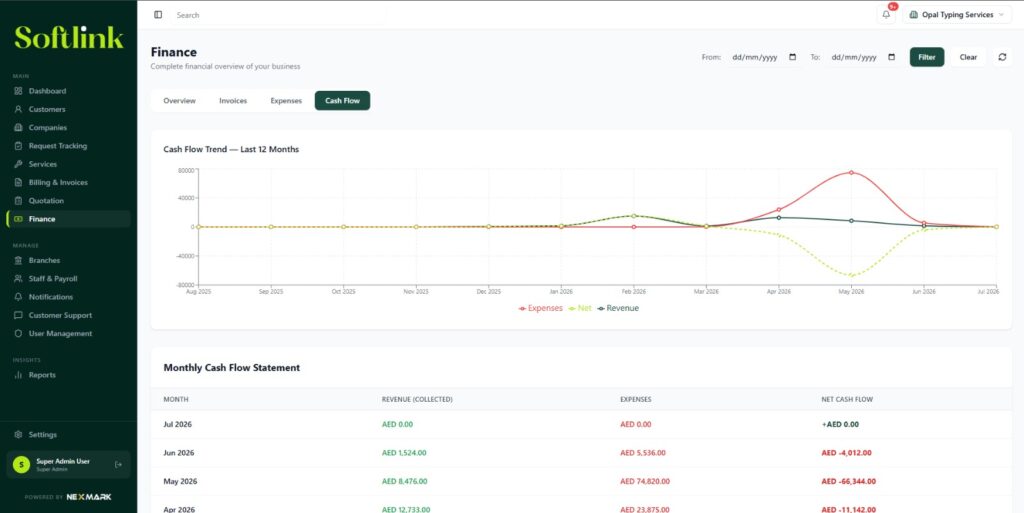Expand the Opal Typing Services dropdown

click(957, 15)
